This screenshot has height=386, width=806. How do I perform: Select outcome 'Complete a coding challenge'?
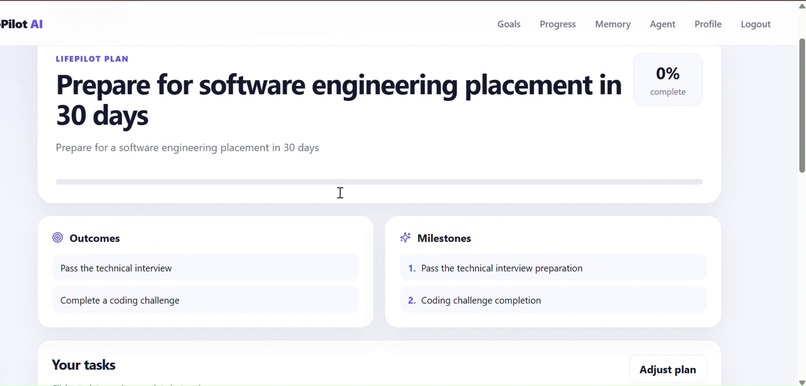205,300
